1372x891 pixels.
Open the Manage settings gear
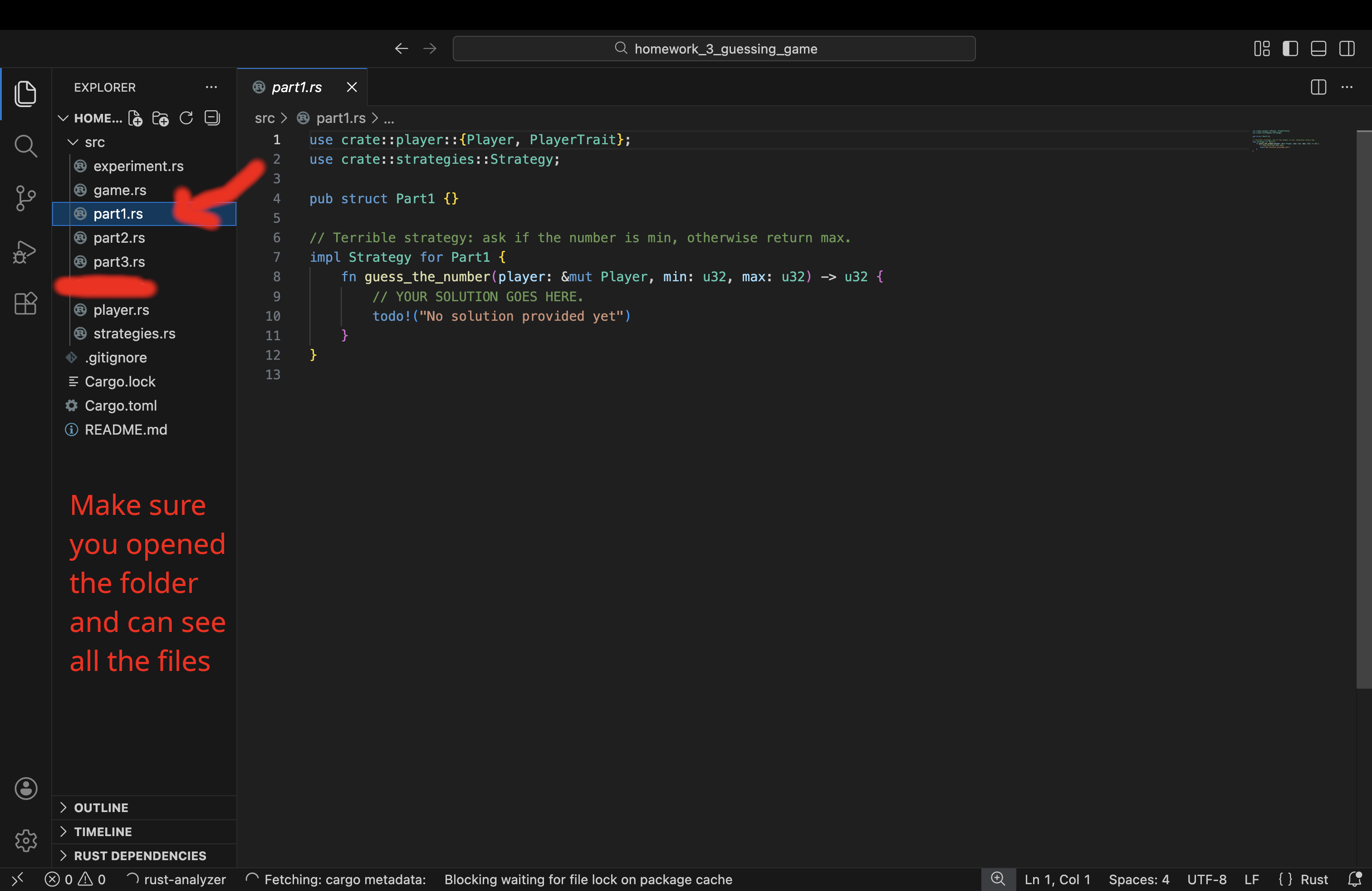coord(25,840)
